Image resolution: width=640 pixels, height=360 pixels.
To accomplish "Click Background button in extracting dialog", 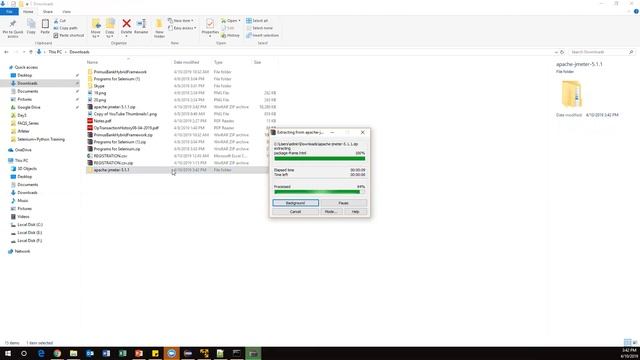I will (x=296, y=203).
